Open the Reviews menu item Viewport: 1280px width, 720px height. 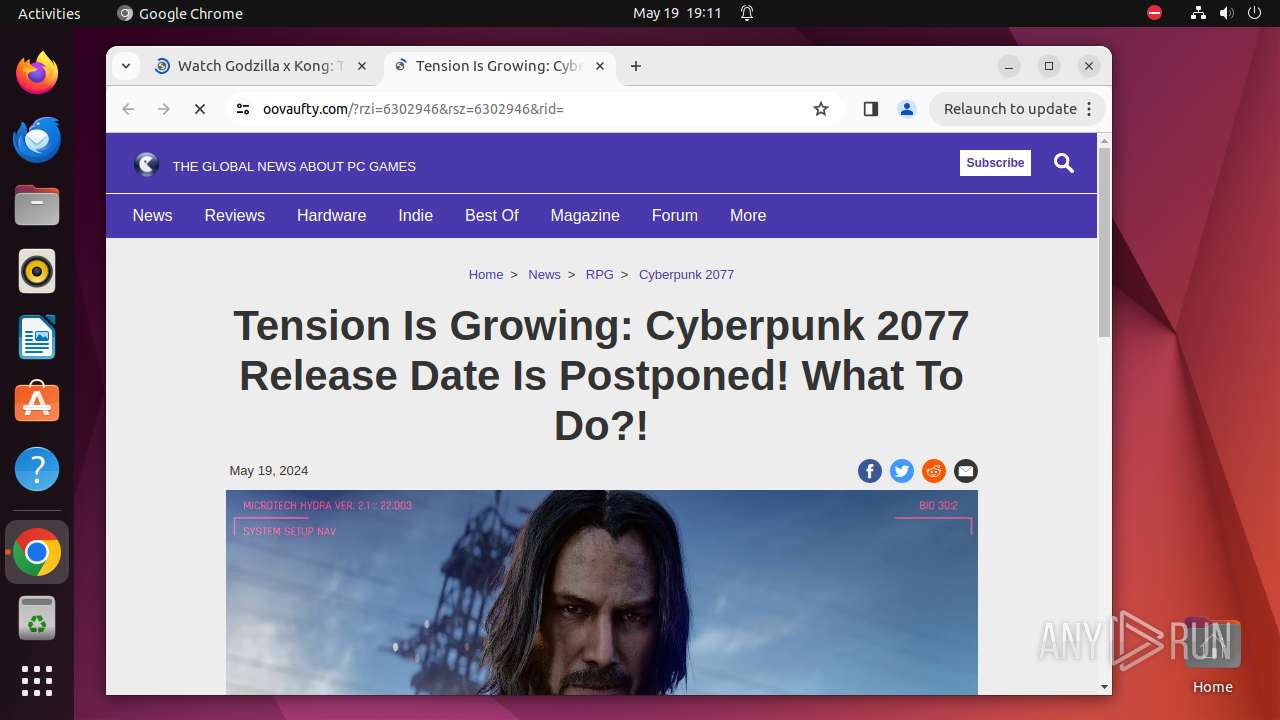pos(235,215)
